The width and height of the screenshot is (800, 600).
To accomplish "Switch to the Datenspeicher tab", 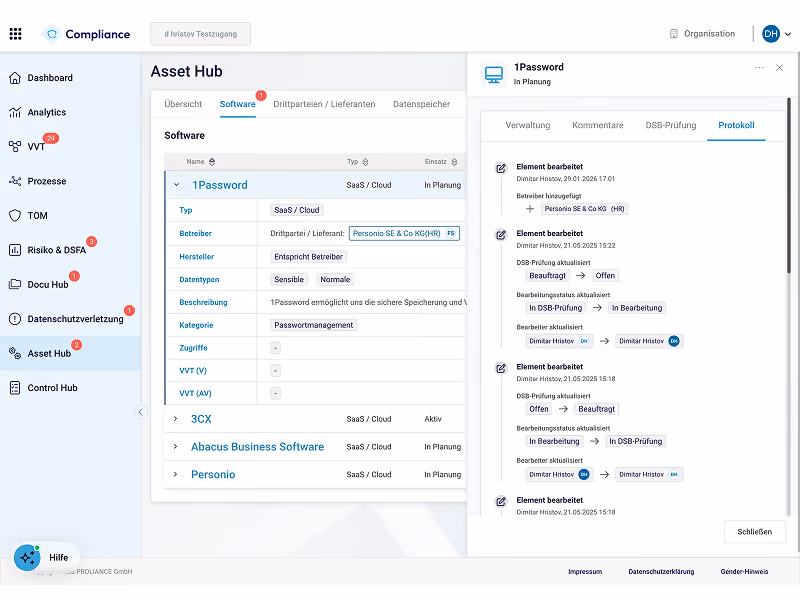I will click(421, 104).
